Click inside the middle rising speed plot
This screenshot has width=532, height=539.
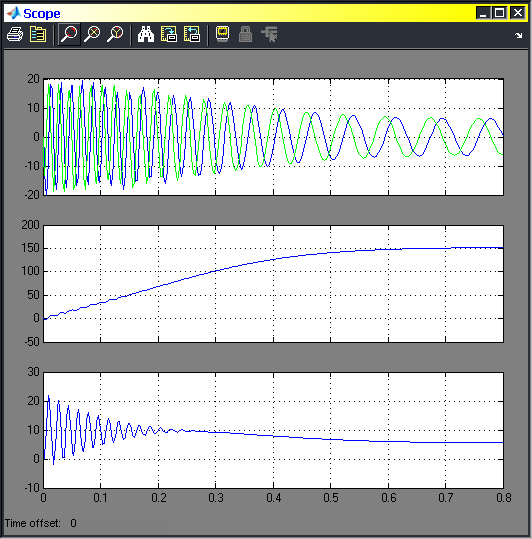(x=274, y=284)
